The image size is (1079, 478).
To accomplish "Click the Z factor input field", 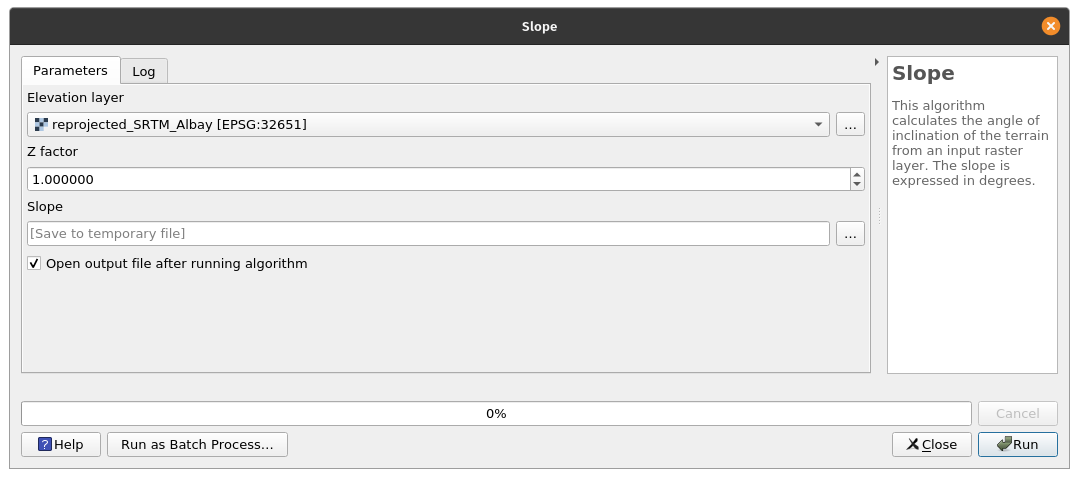I will coord(437,179).
